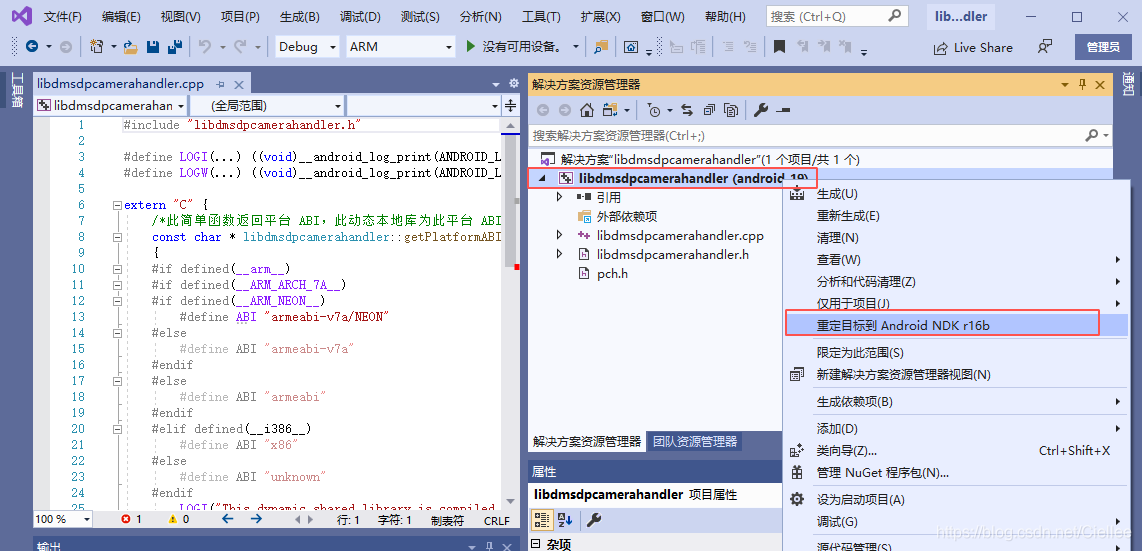This screenshot has height=551, width=1142.
Task: Click preview selected items icon
Action: click(783, 110)
